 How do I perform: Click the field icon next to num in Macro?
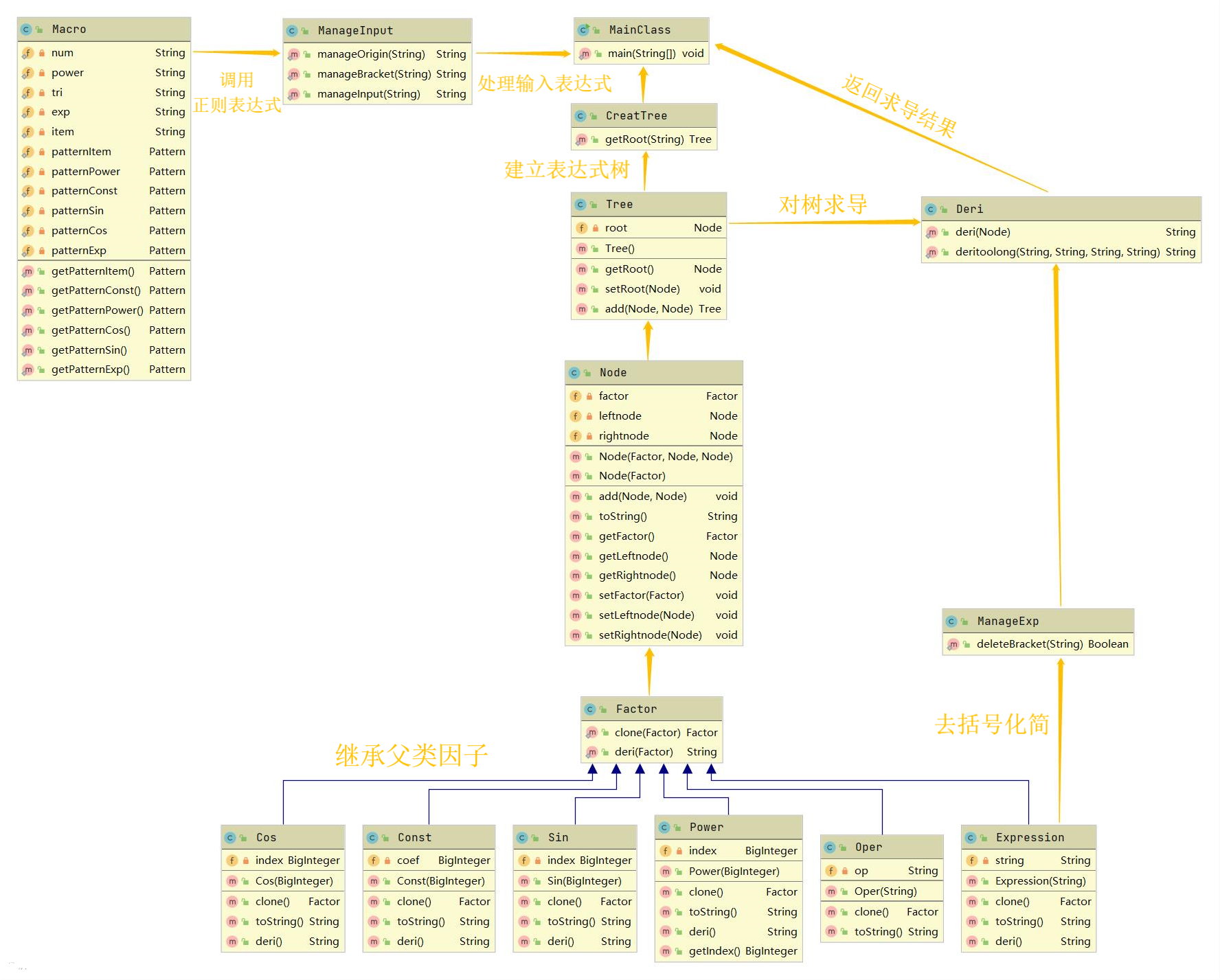pos(27,52)
